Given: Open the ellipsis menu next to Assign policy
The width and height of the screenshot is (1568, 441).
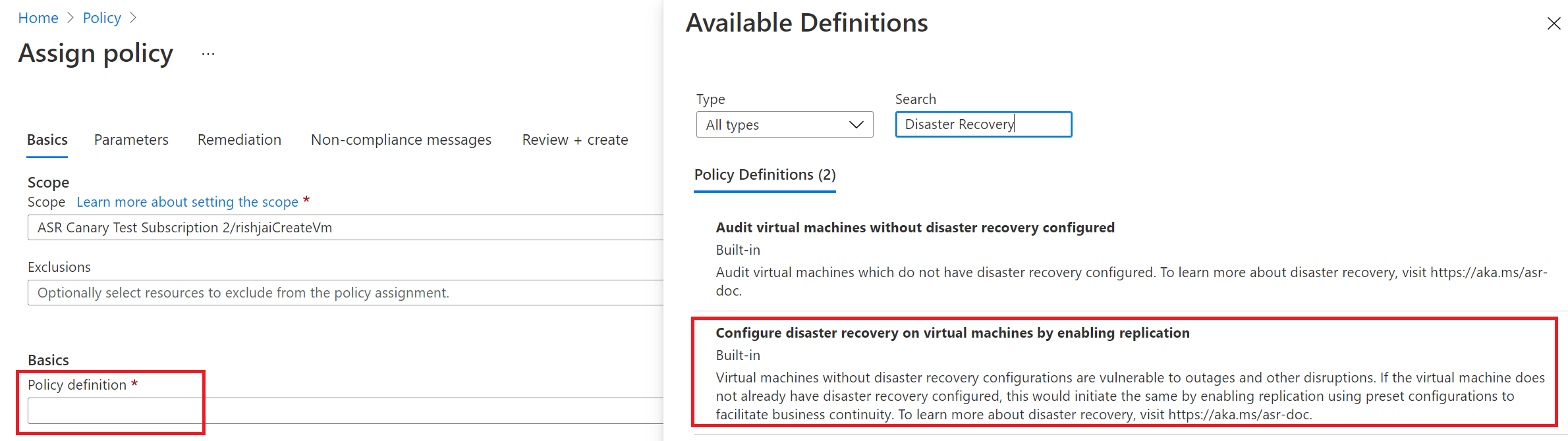Looking at the screenshot, I should coord(208,54).
